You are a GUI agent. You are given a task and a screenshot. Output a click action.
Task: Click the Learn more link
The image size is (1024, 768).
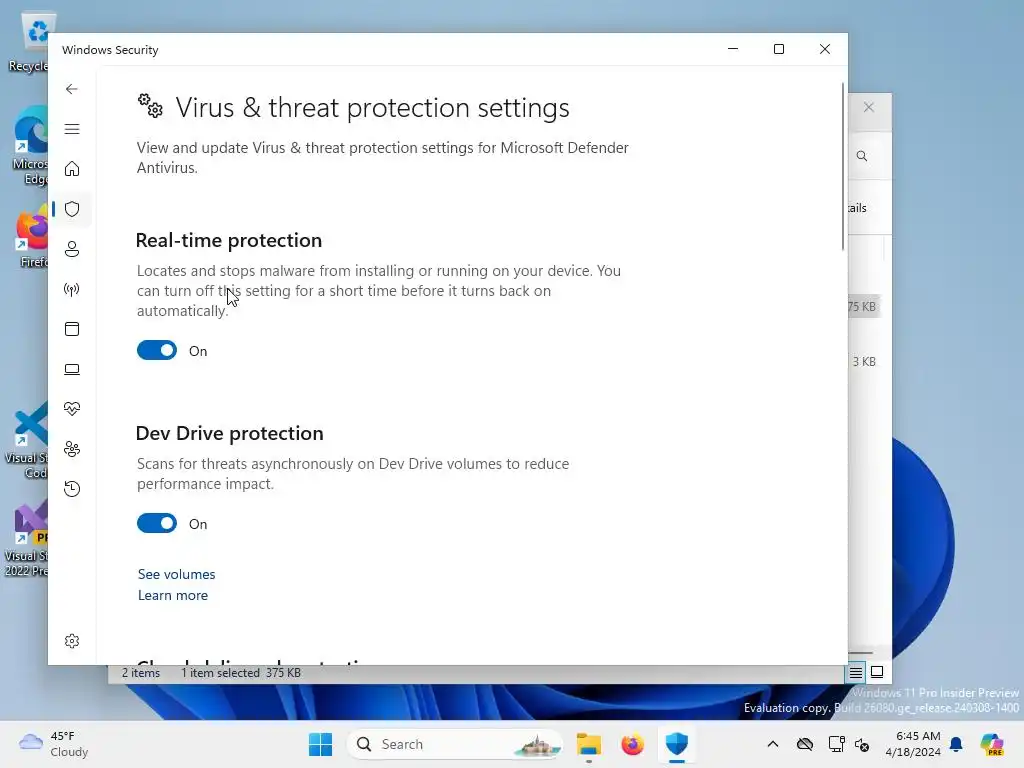(172, 596)
